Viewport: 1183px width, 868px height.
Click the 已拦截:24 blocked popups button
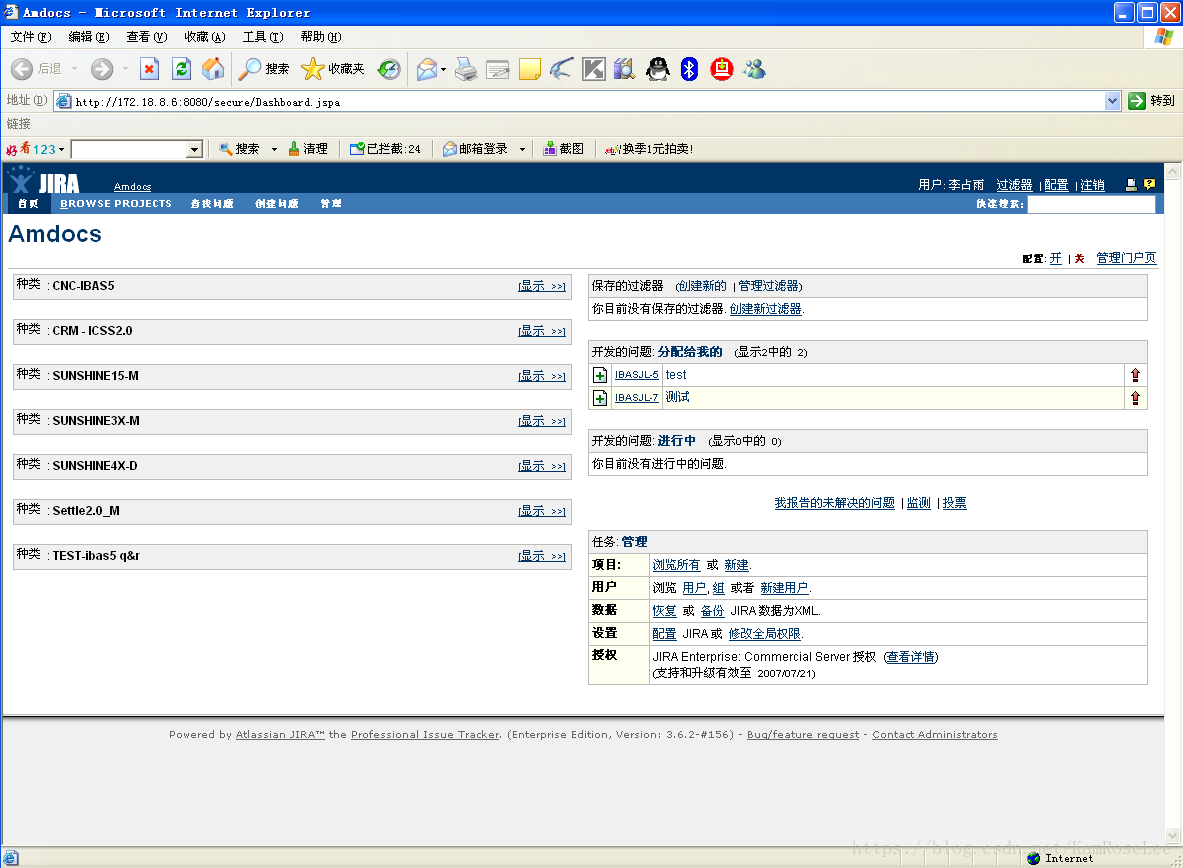[x=386, y=149]
